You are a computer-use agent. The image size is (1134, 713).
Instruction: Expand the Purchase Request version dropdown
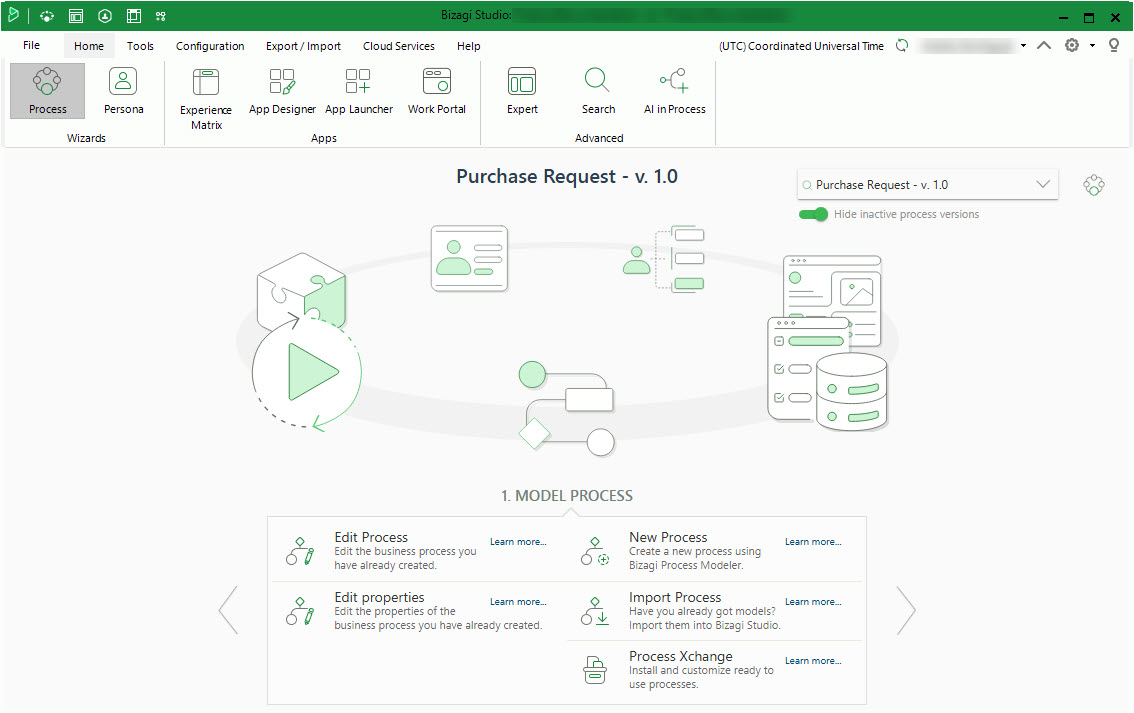tap(1043, 184)
